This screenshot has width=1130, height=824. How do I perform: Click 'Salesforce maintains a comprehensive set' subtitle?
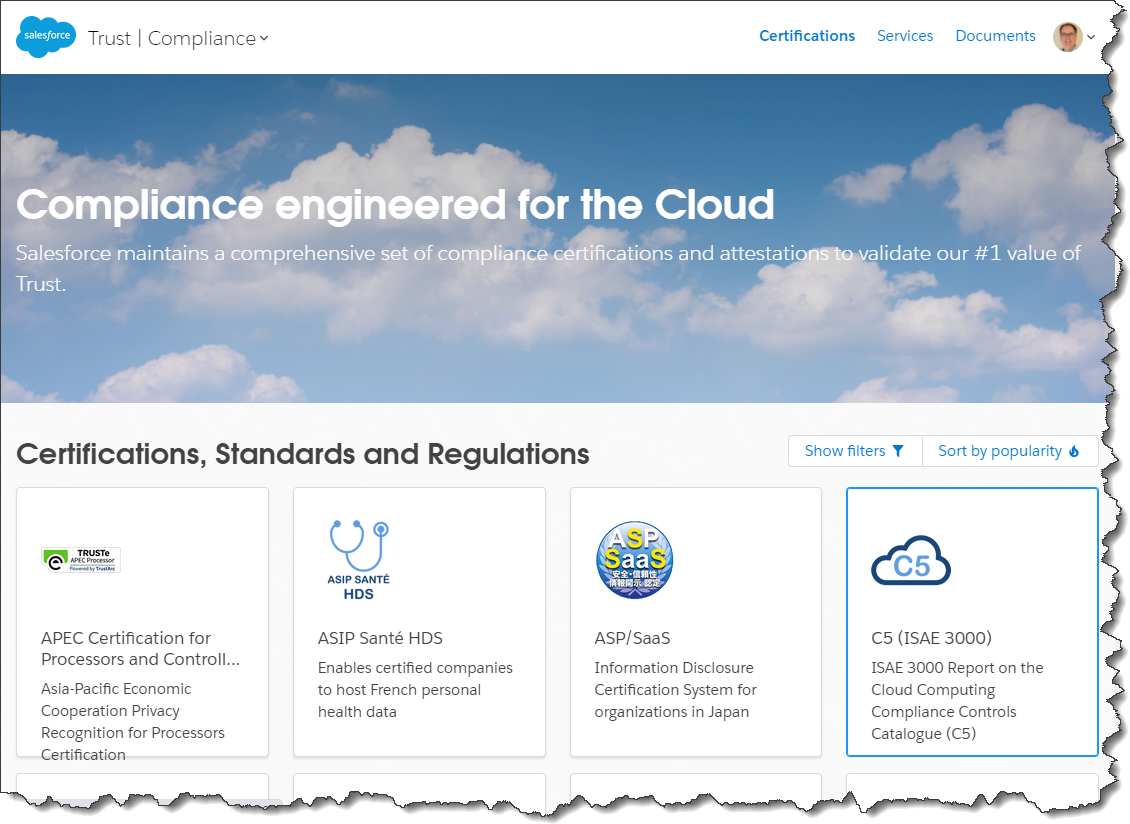point(548,268)
